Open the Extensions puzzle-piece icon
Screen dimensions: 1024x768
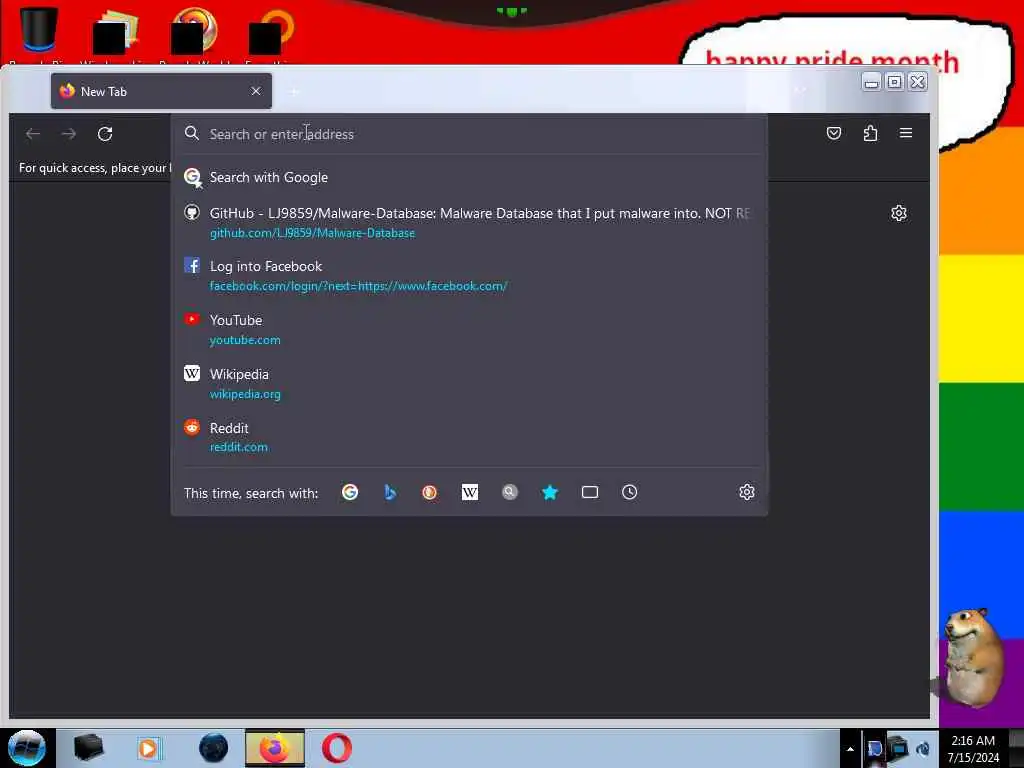(x=870, y=133)
